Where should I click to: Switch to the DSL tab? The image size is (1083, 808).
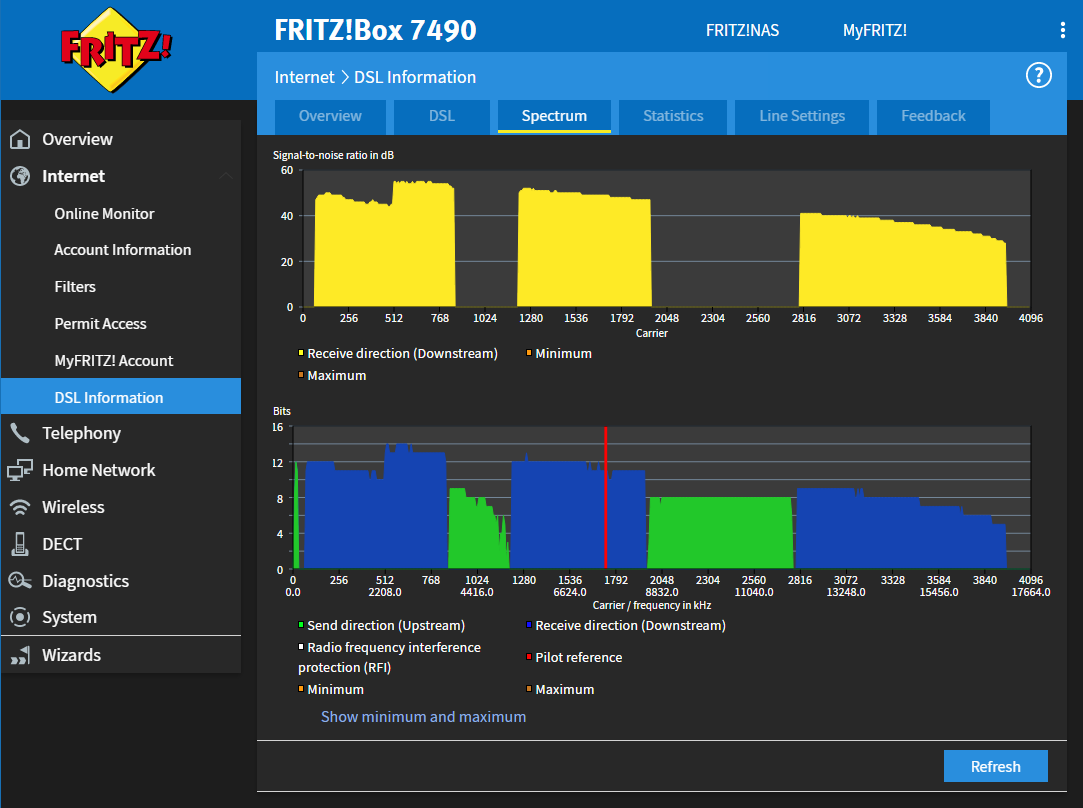(442, 116)
